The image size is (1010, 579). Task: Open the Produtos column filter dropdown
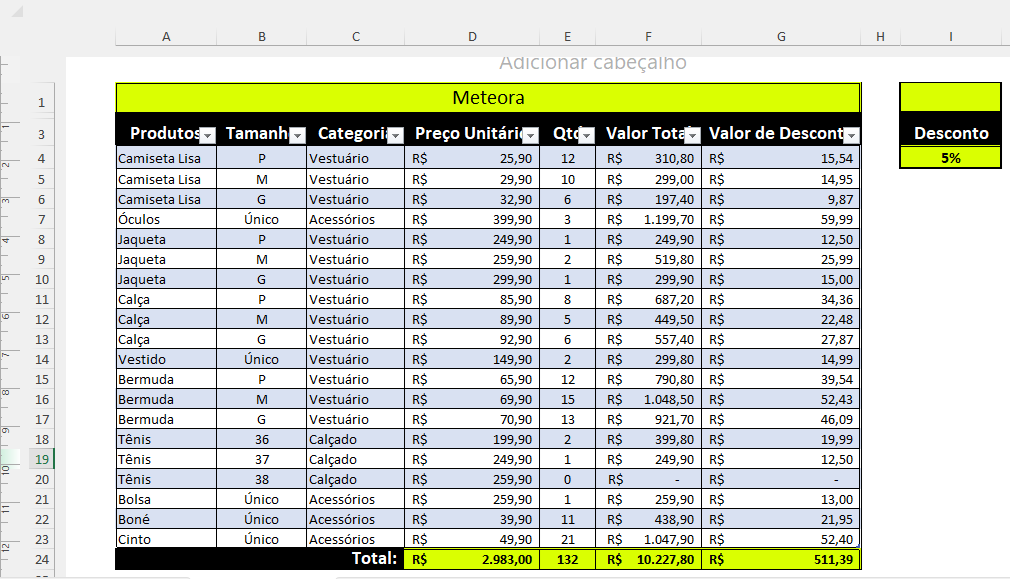[207, 135]
